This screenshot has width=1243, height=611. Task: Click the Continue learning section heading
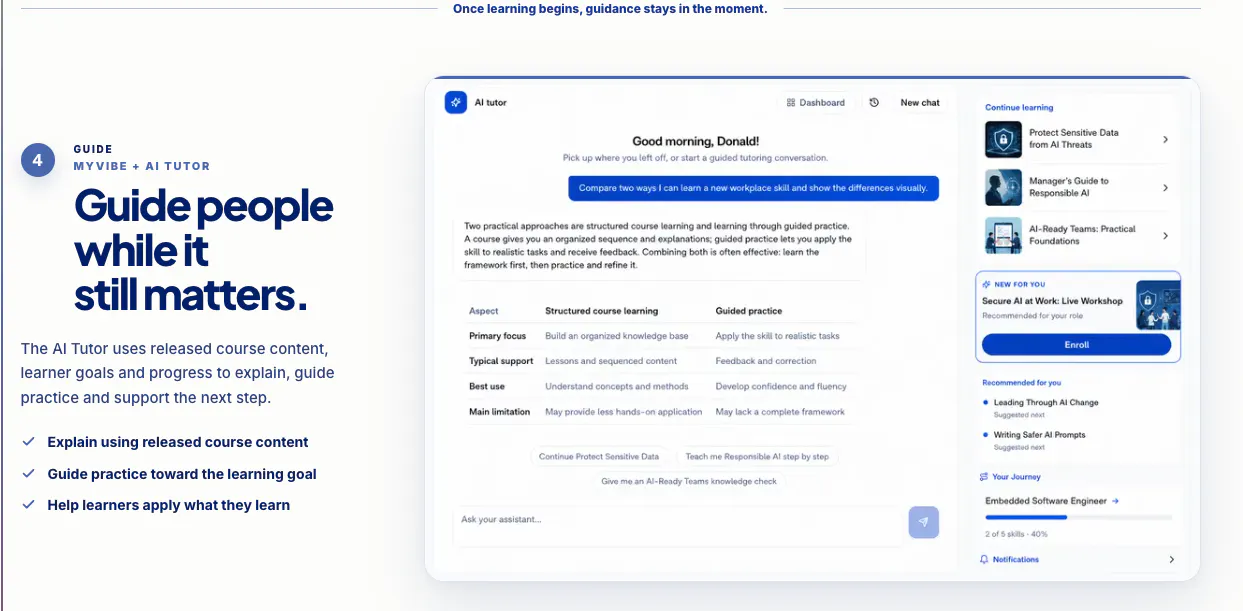point(1019,107)
